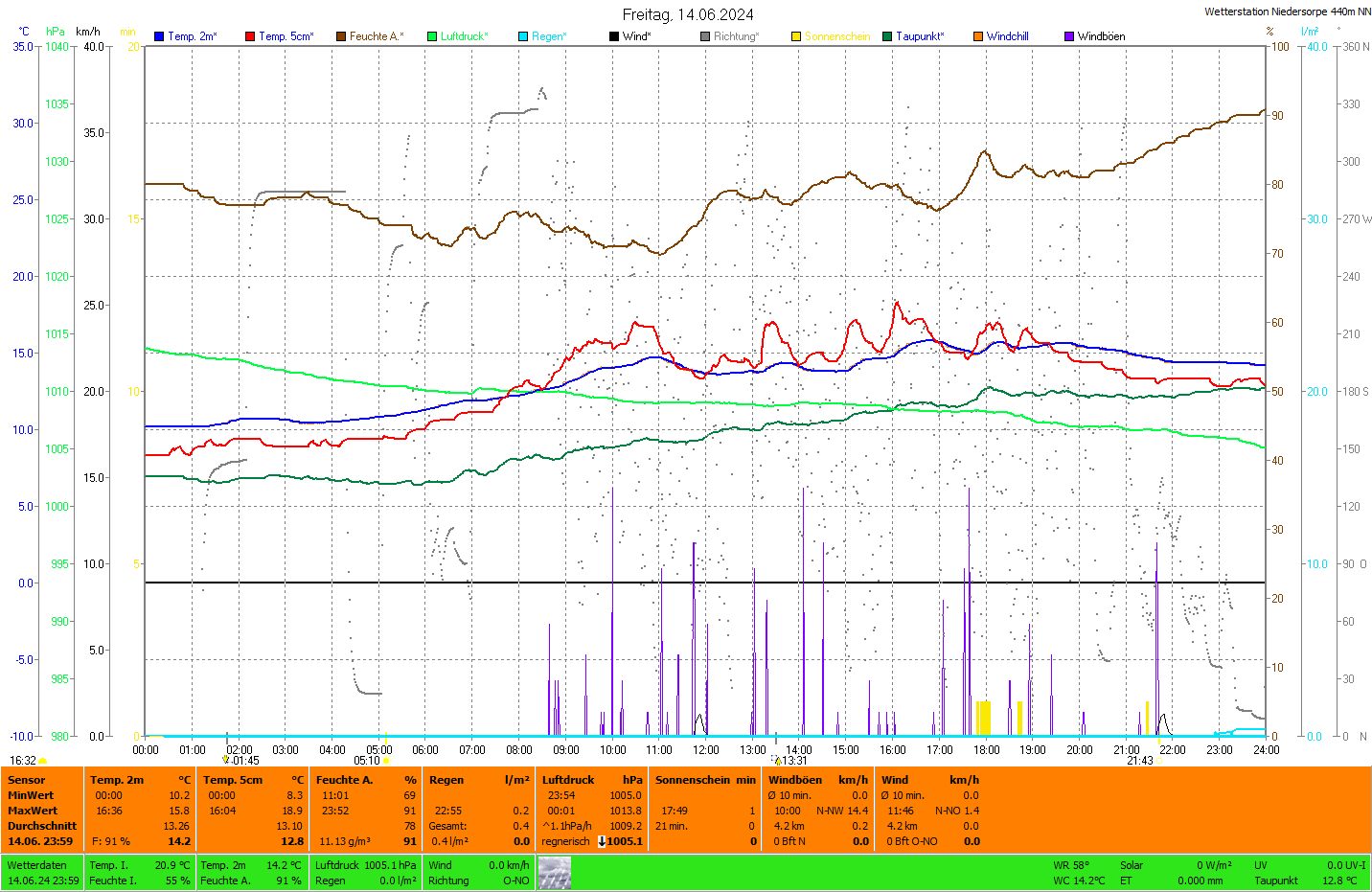The width and height of the screenshot is (1372, 892).
Task: Click the Taupunkt legend label
Action: [920, 36]
